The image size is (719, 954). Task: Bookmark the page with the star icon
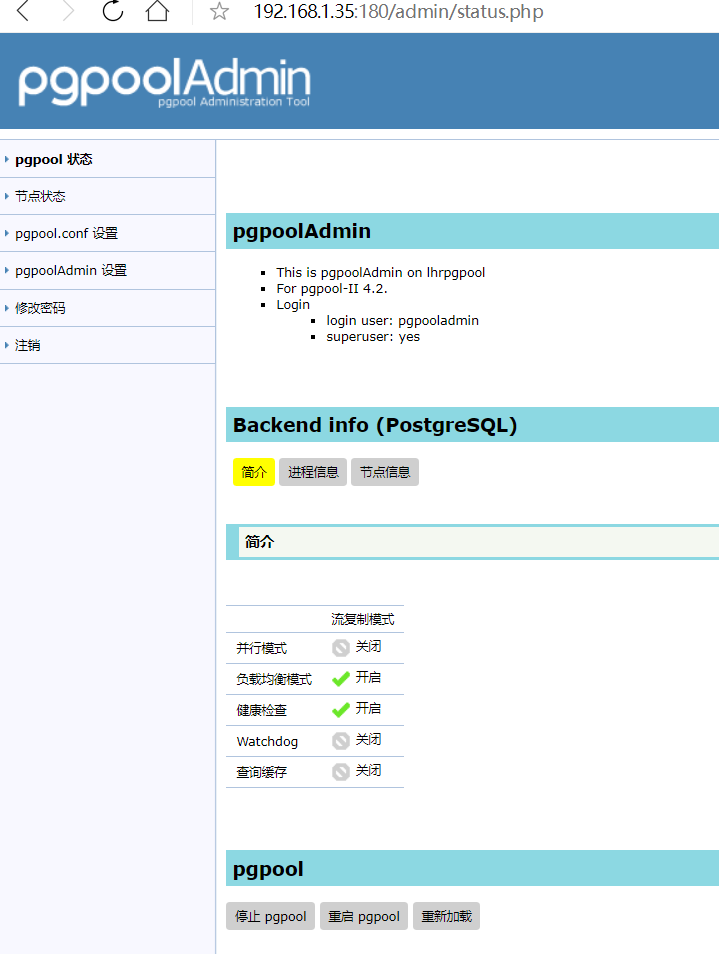coord(219,11)
